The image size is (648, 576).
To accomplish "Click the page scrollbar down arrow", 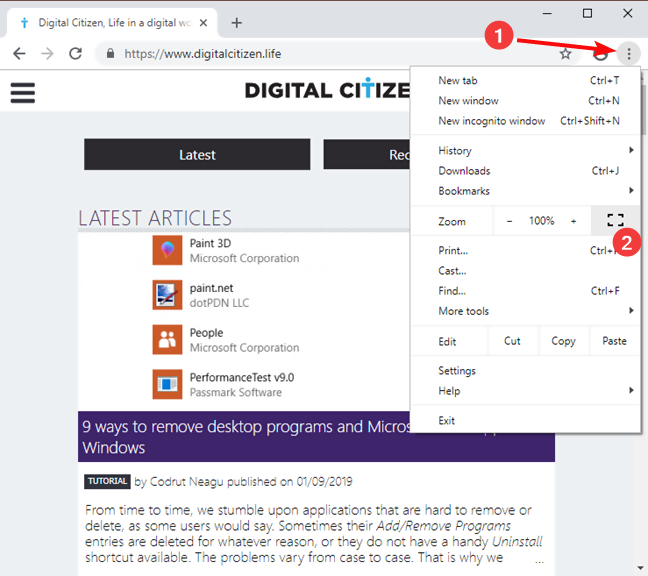I will coord(641,569).
